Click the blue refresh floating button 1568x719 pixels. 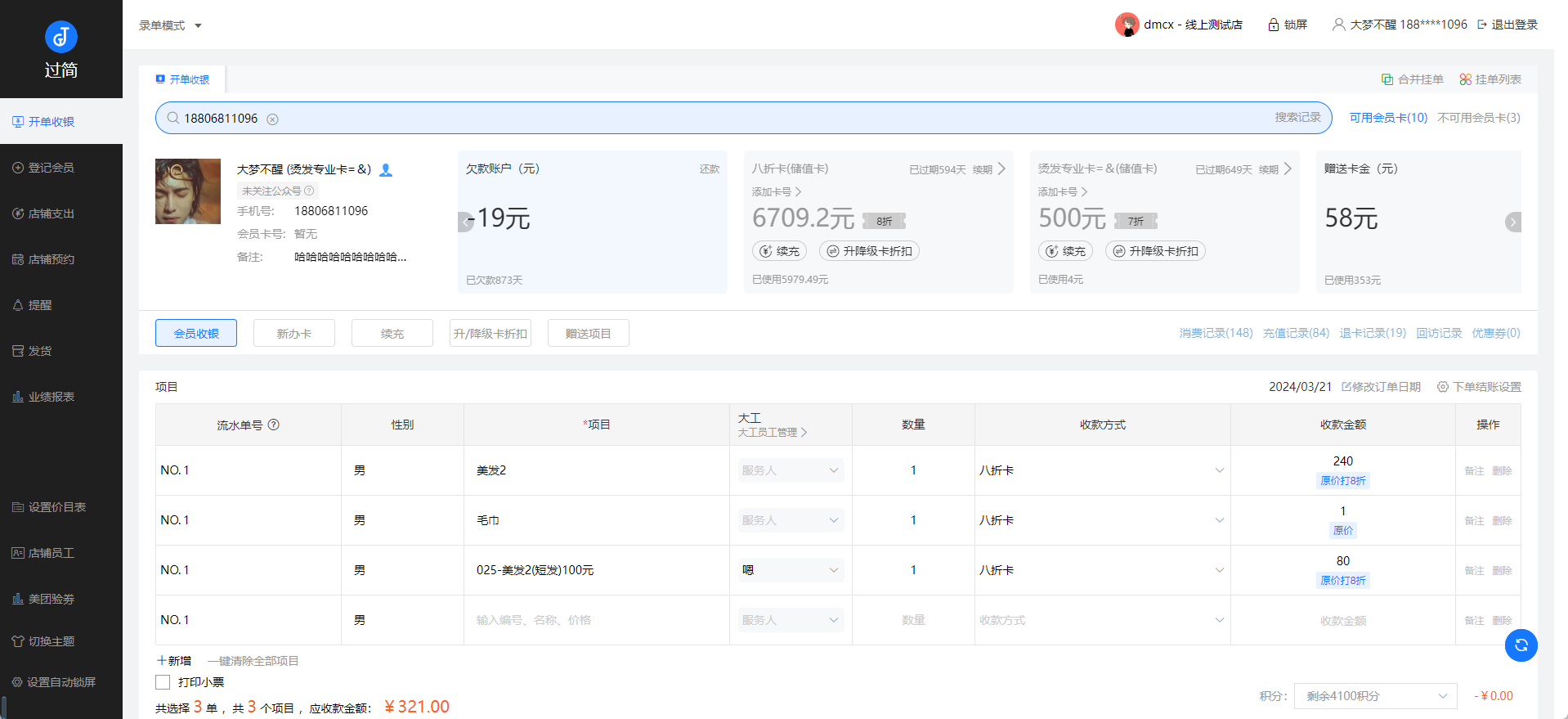point(1521,645)
